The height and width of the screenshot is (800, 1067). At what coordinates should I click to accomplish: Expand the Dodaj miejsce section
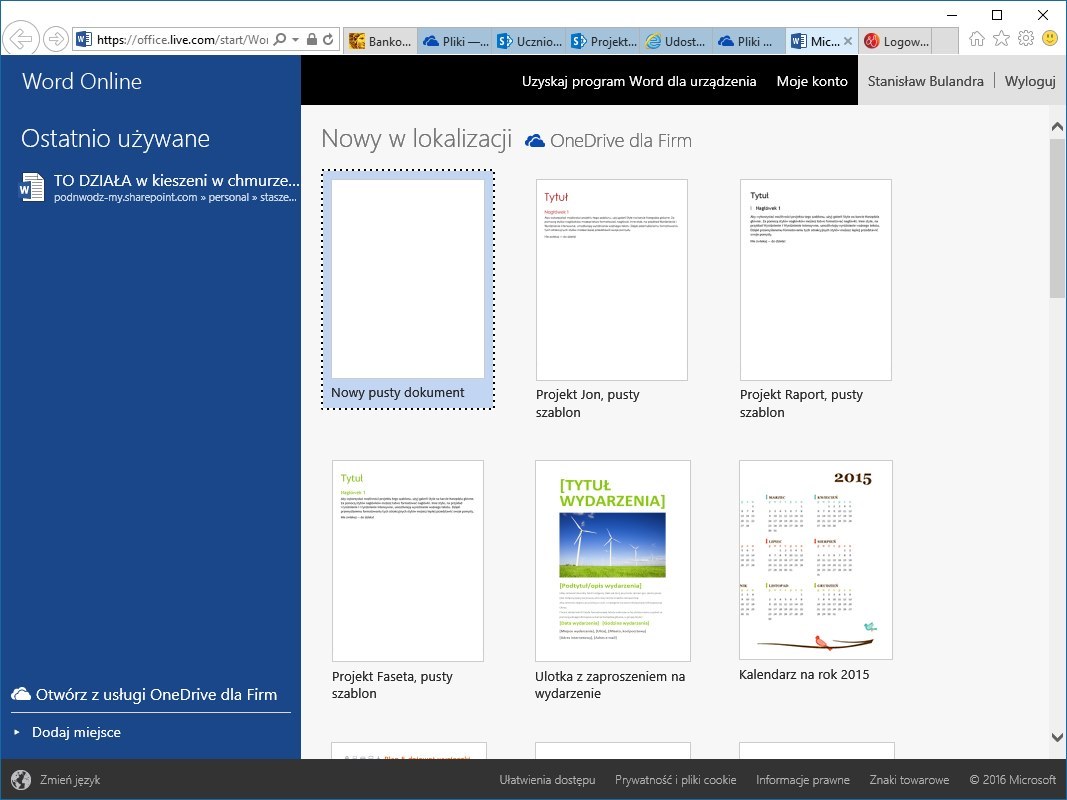[76, 732]
